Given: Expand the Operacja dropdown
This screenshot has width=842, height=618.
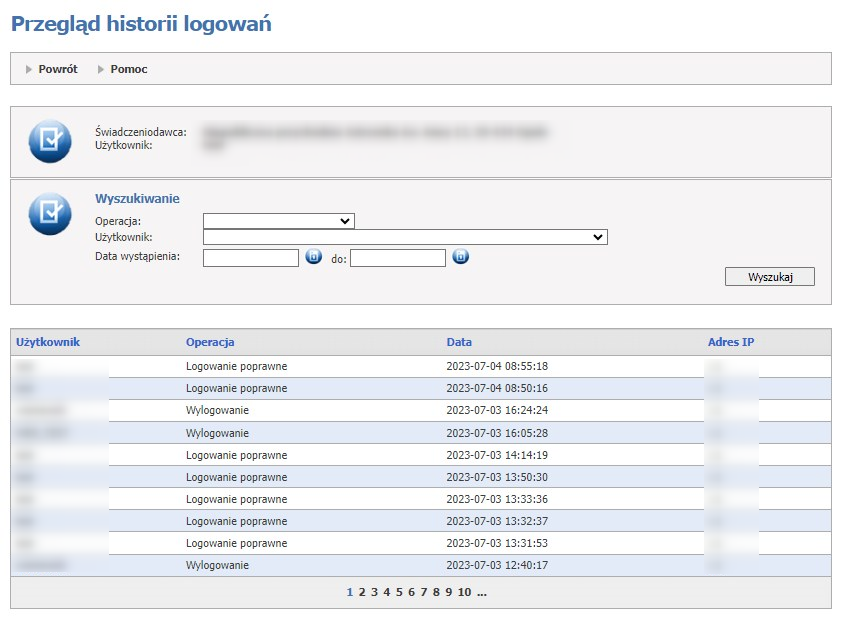Looking at the screenshot, I should pyautogui.click(x=278, y=221).
